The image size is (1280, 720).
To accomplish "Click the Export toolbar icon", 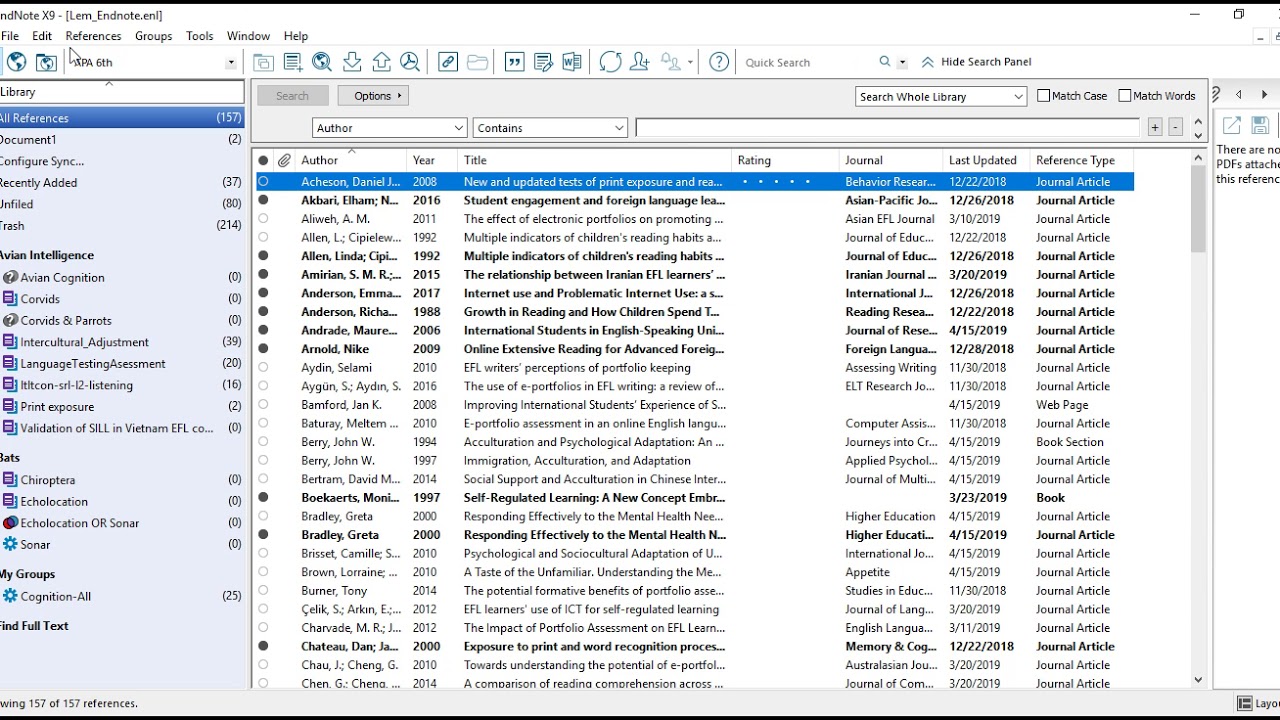I will point(381,62).
